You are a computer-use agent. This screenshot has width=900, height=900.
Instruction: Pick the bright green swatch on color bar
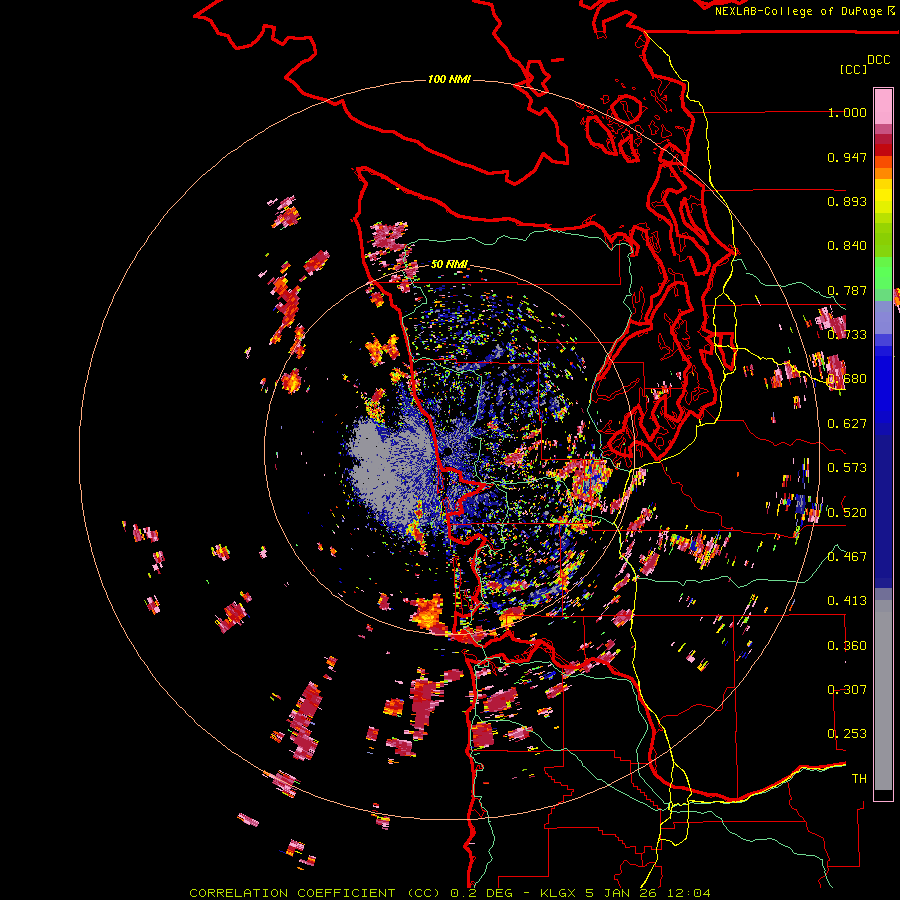pos(883,273)
